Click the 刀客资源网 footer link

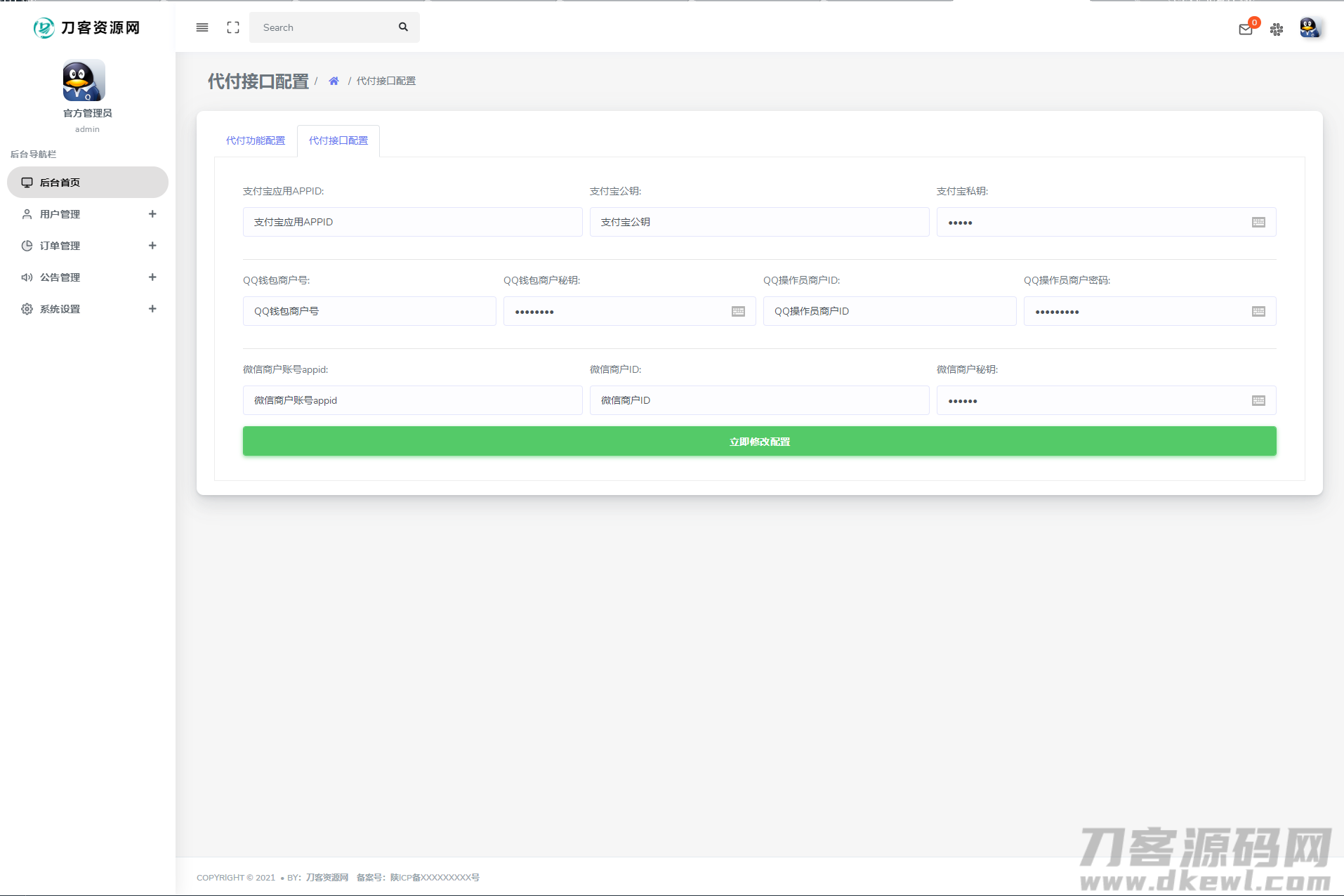click(x=327, y=878)
